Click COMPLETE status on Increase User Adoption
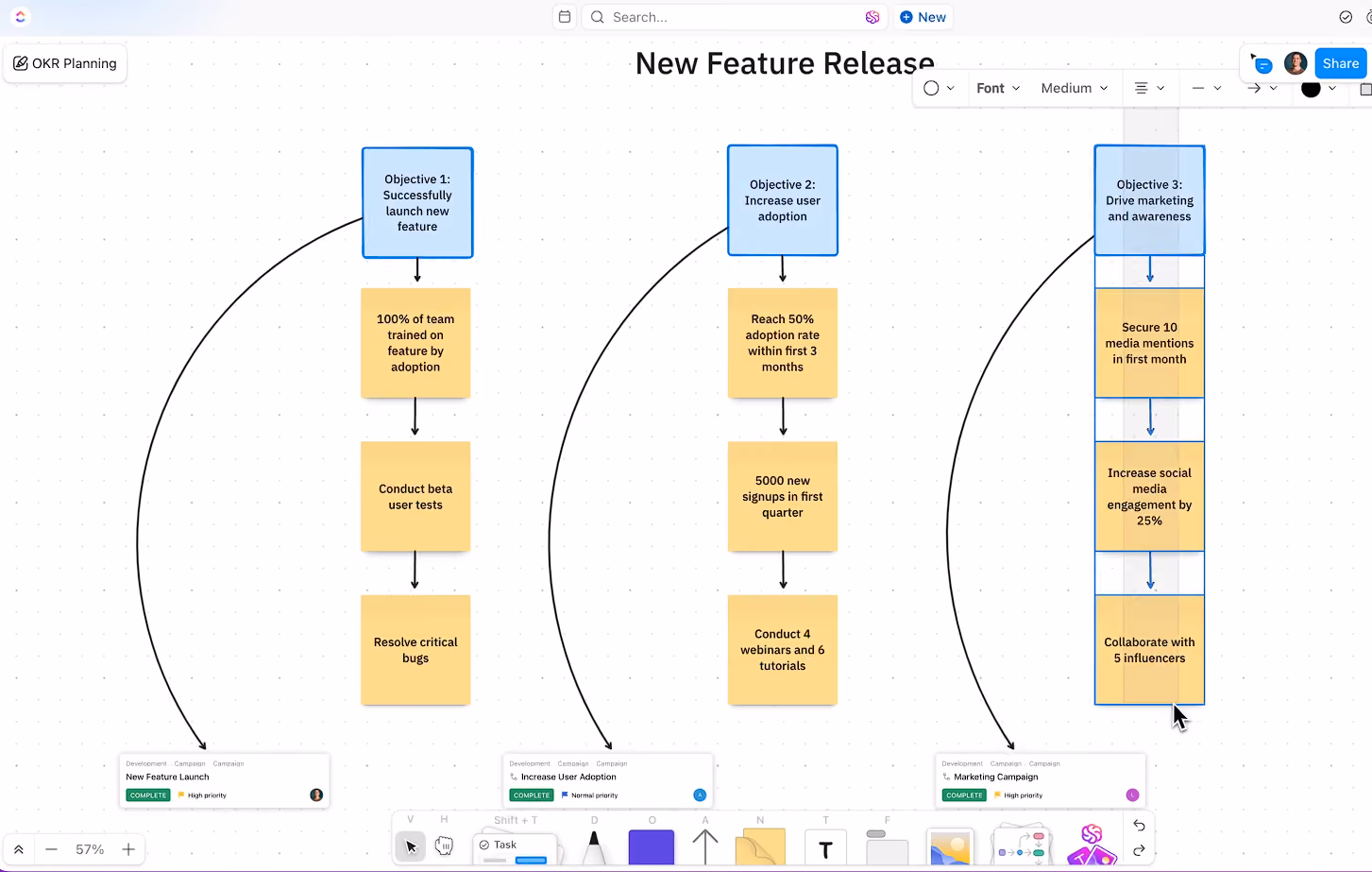Viewport: 1372px width, 872px height. (x=532, y=795)
